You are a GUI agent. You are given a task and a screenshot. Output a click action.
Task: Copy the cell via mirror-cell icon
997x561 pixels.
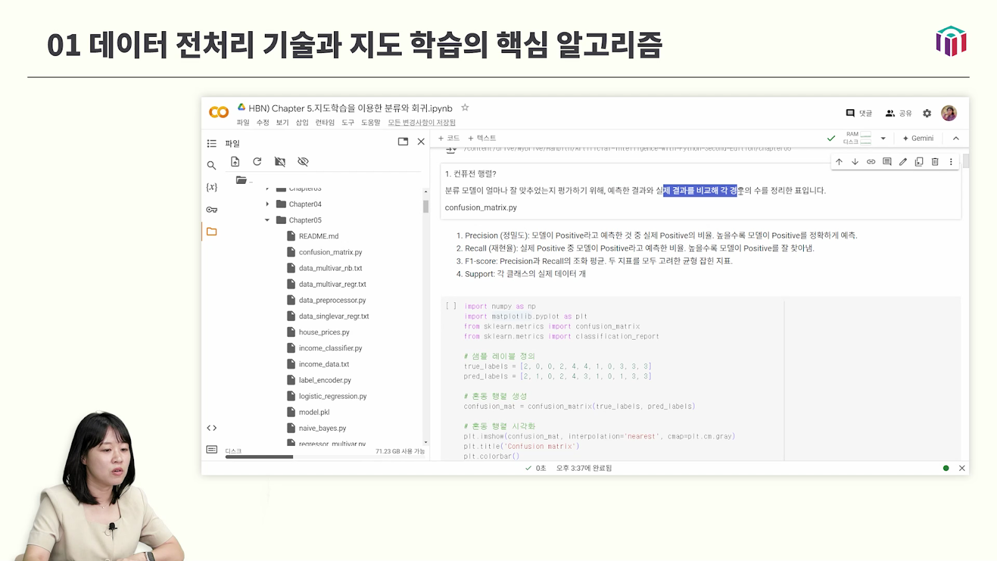click(x=919, y=162)
